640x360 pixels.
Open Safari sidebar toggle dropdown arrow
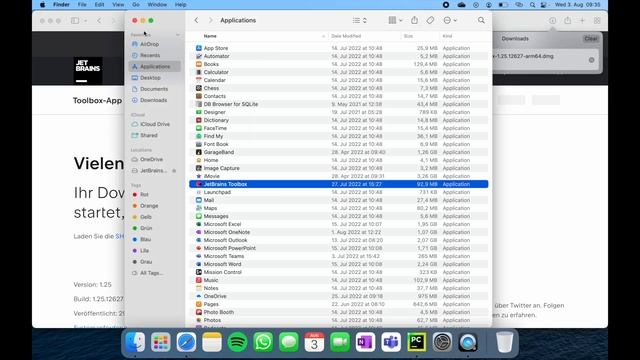coord(86,20)
